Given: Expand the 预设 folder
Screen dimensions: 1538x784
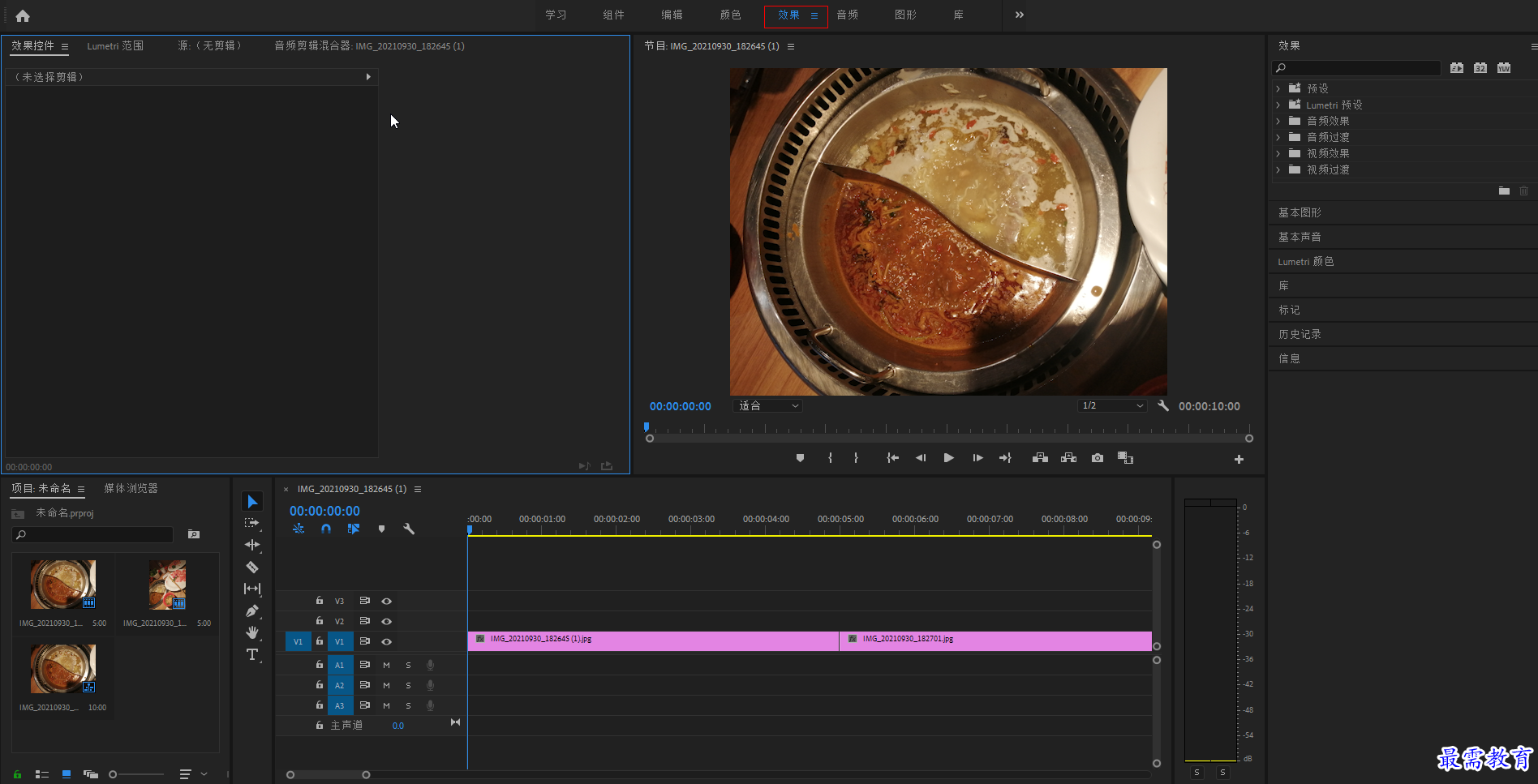Looking at the screenshot, I should 1278,88.
